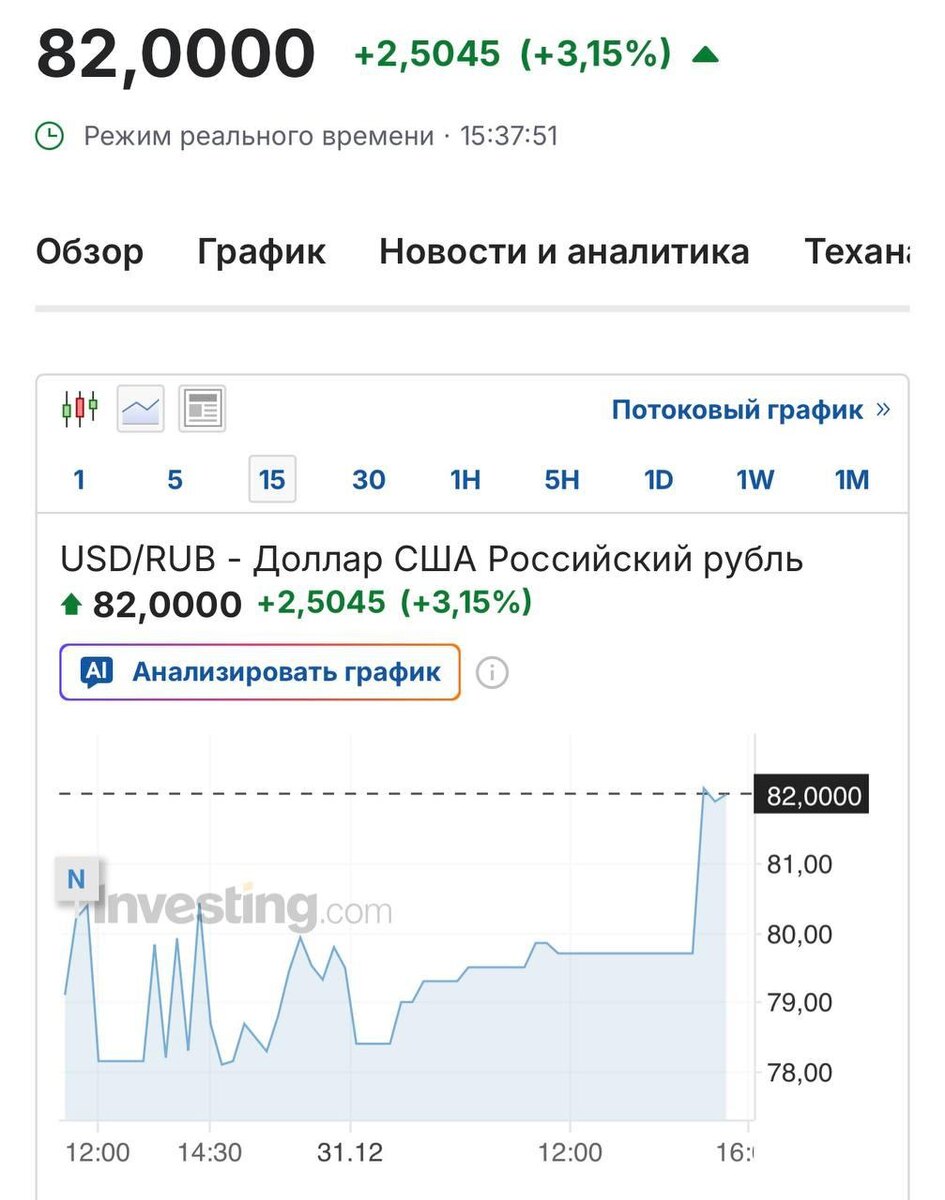Image resolution: width=945 pixels, height=1200 pixels.
Task: Click the green up triangle icon
Action: click(705, 54)
